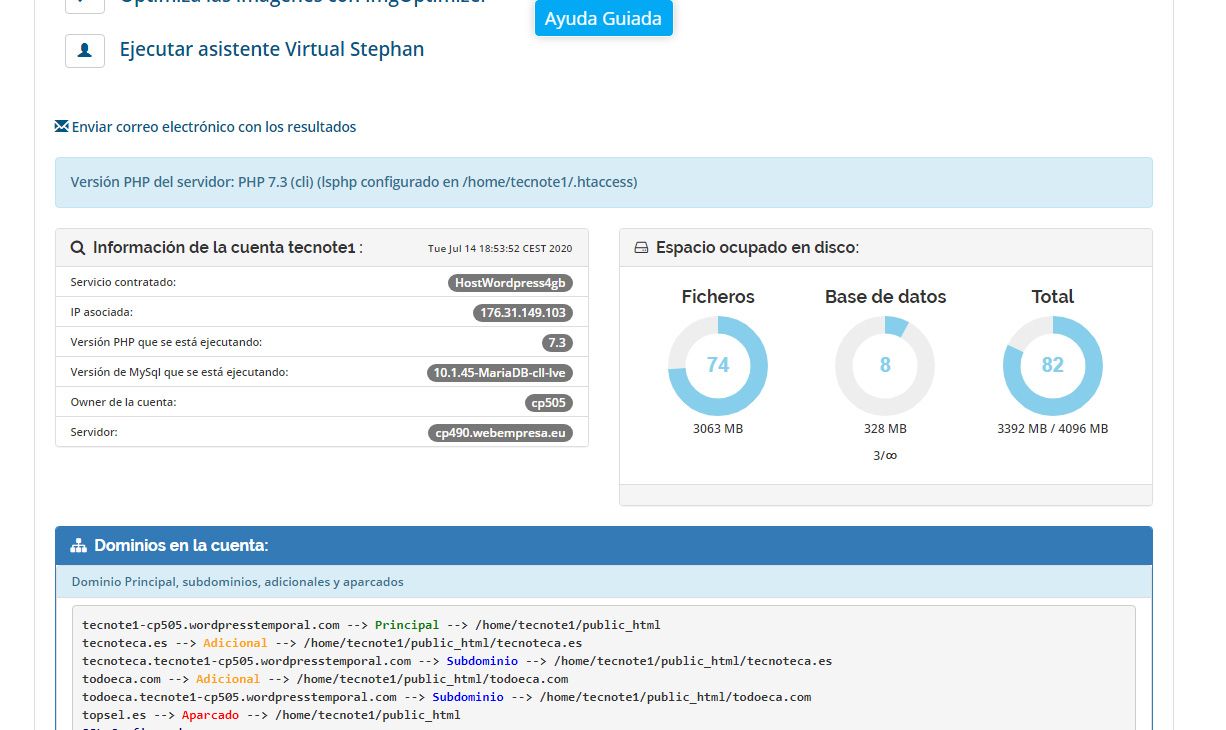Select the cp490.webempresa.eu server badge

500,433
